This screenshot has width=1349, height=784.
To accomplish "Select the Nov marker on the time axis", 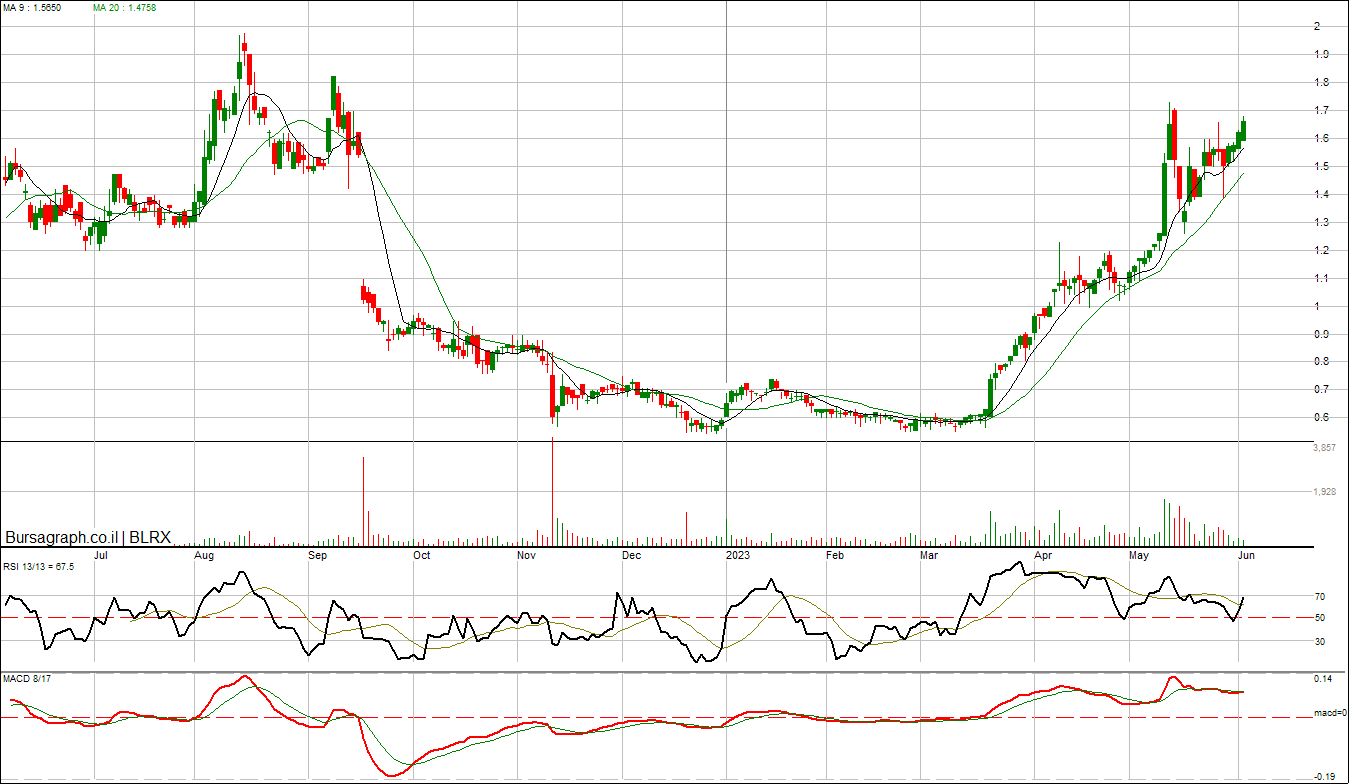I will (526, 555).
